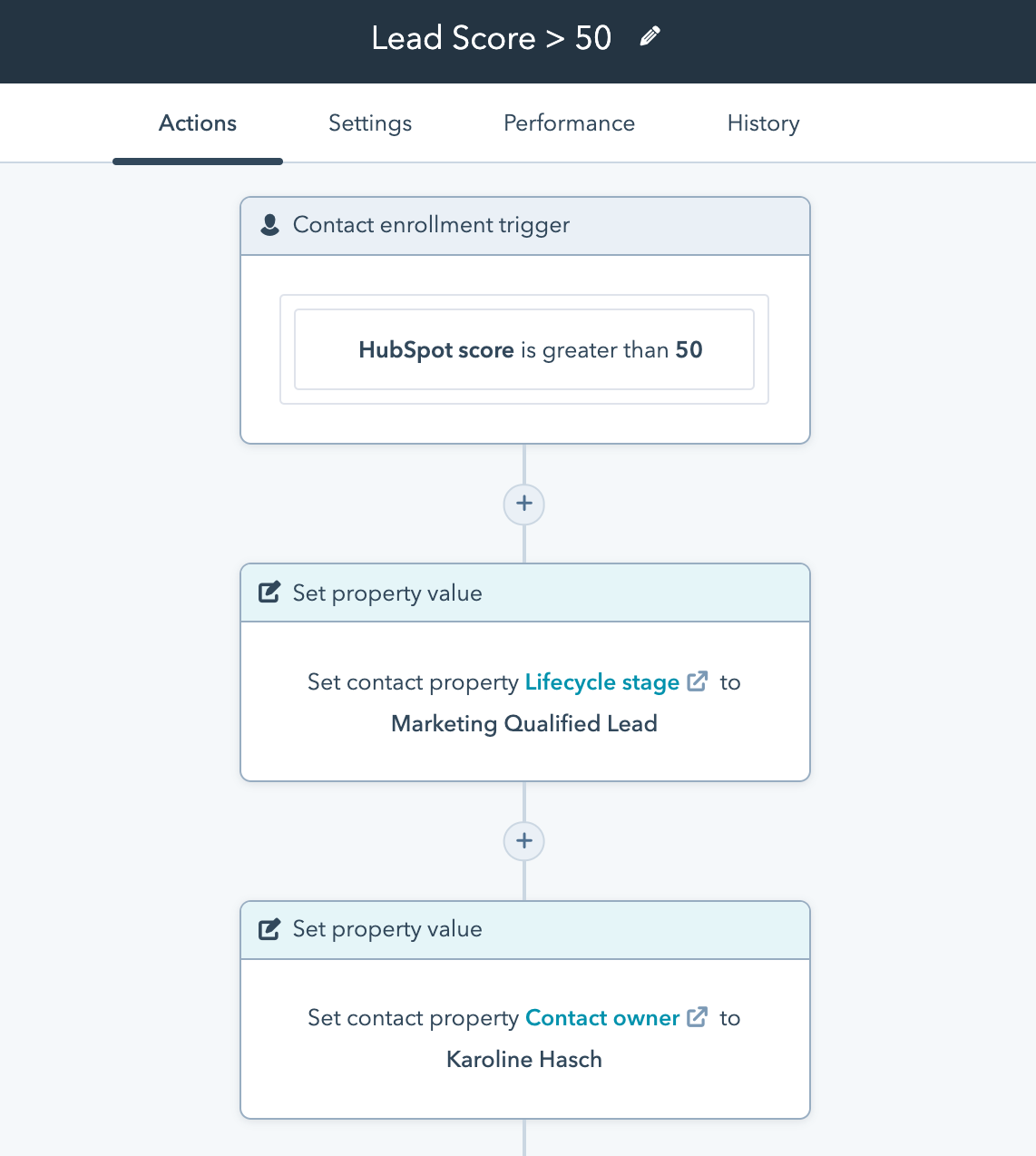
Task: Open Contact owner external link icon
Action: 698,1017
